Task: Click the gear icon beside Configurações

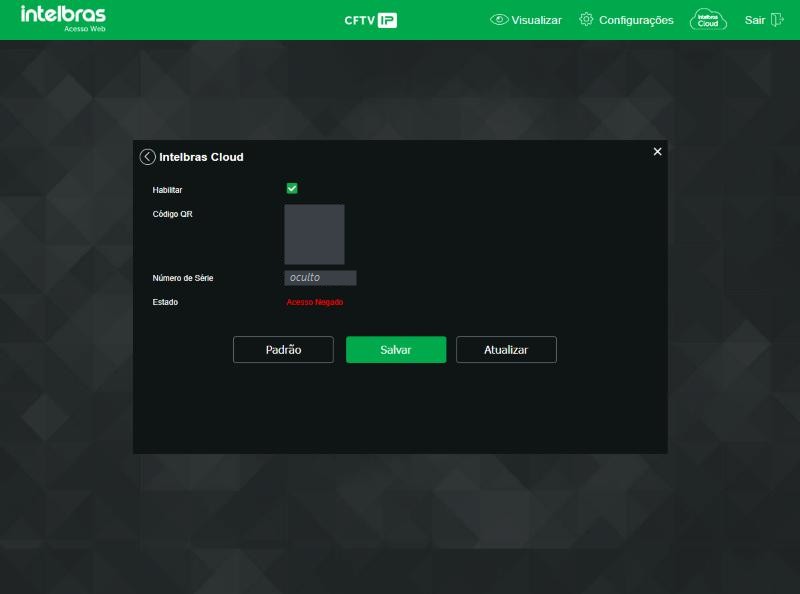Action: coord(586,19)
